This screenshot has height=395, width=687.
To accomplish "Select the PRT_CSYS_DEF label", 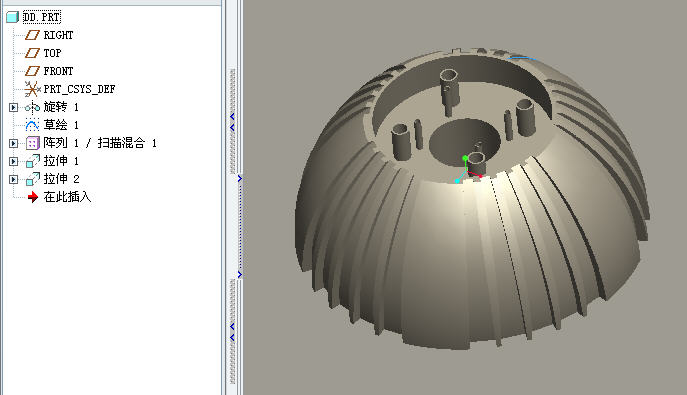I will coord(79,89).
